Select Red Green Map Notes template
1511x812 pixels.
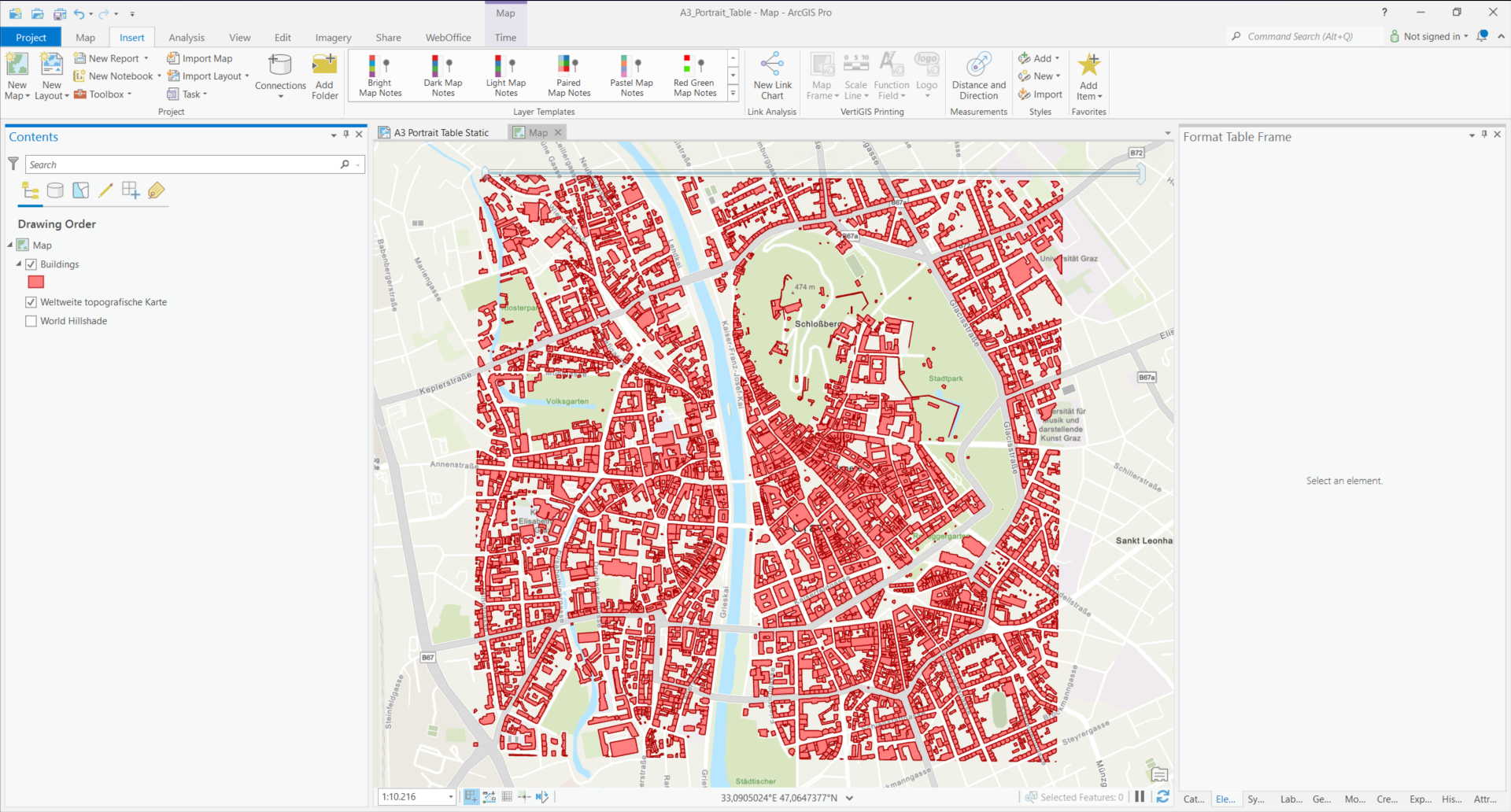(695, 76)
